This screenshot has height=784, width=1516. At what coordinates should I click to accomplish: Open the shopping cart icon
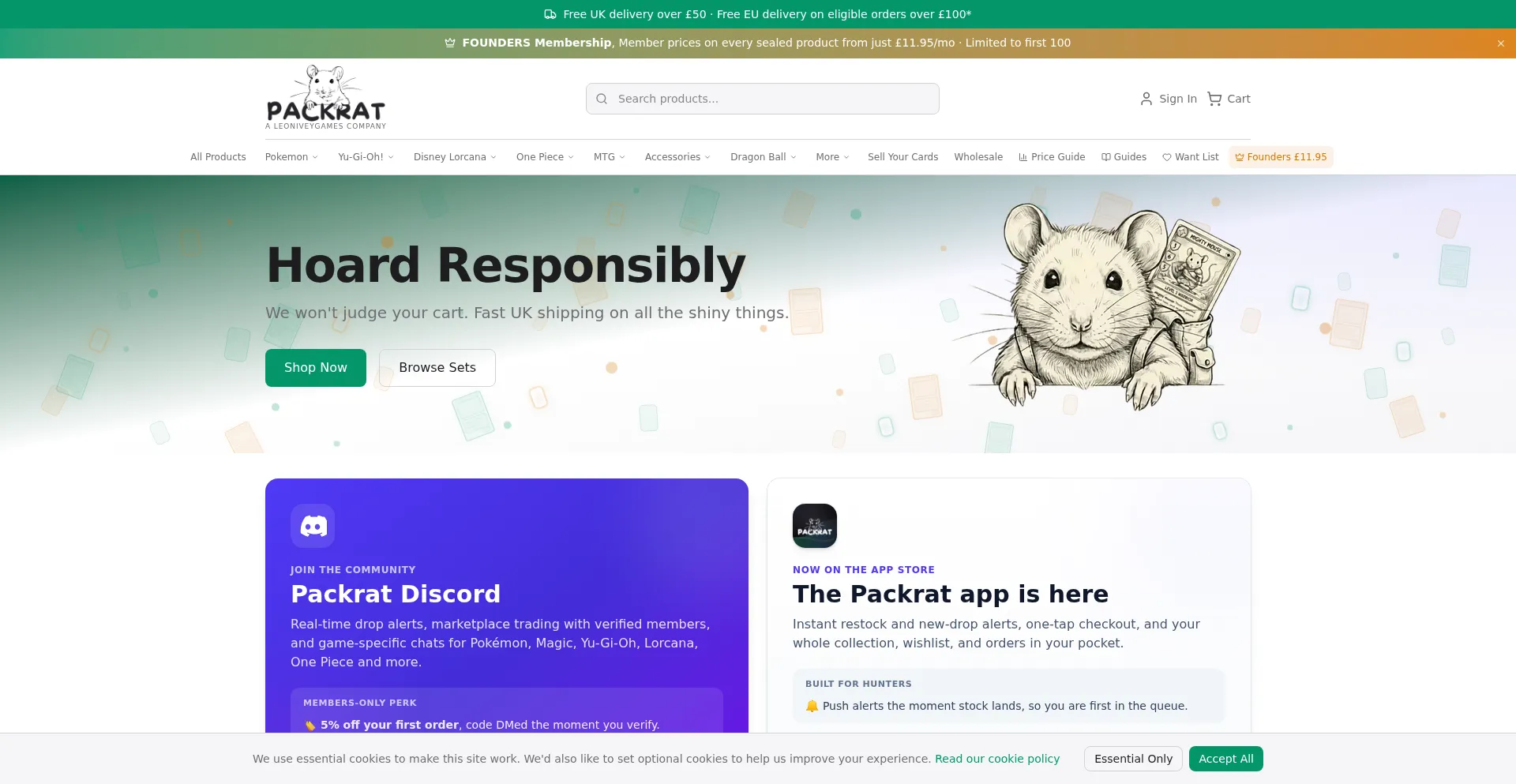1214,99
